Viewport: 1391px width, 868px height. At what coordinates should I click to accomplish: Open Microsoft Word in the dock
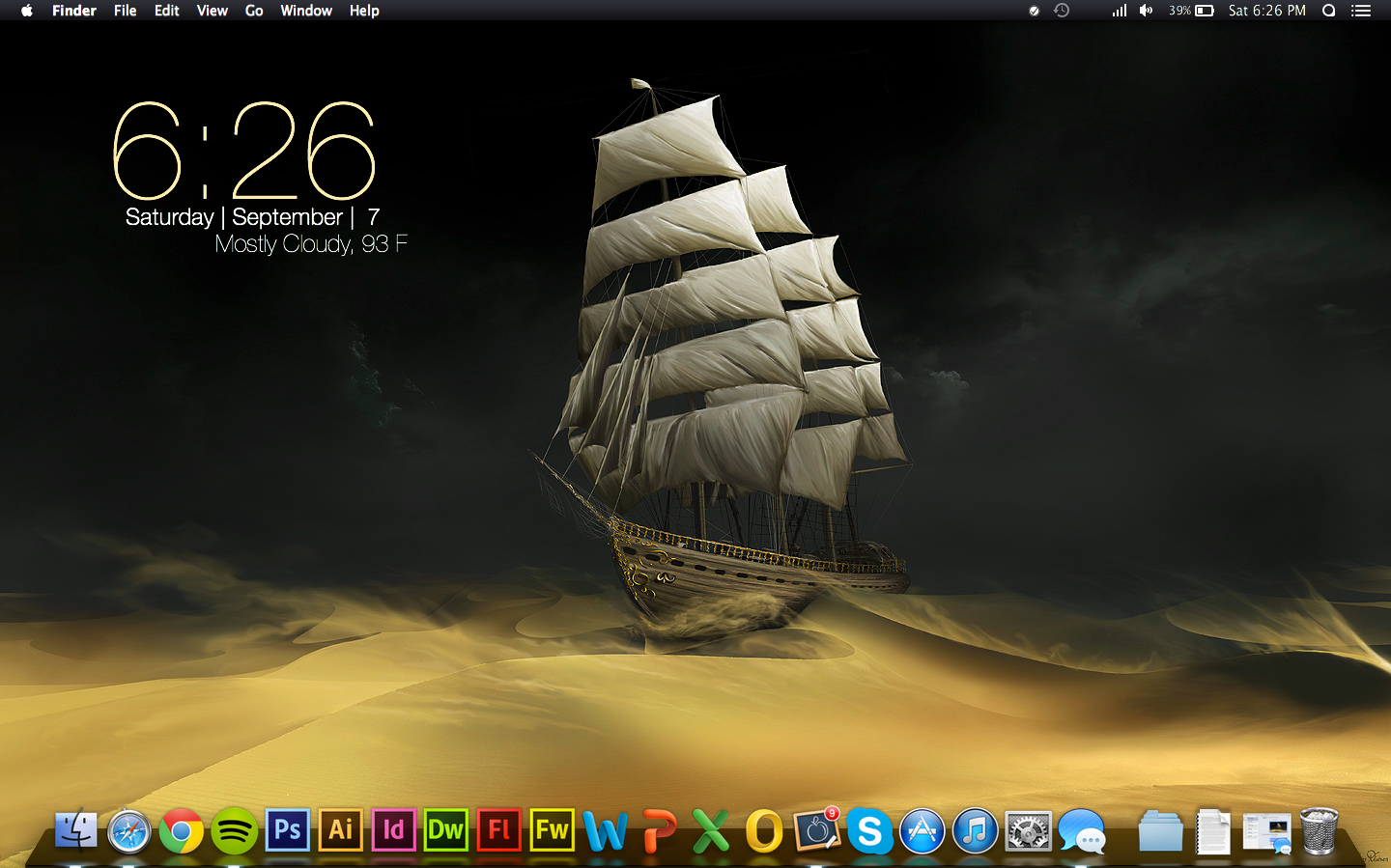[x=606, y=831]
